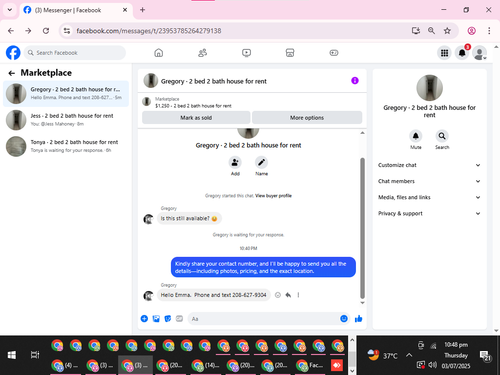Open the emoji picker in message box

344,319
